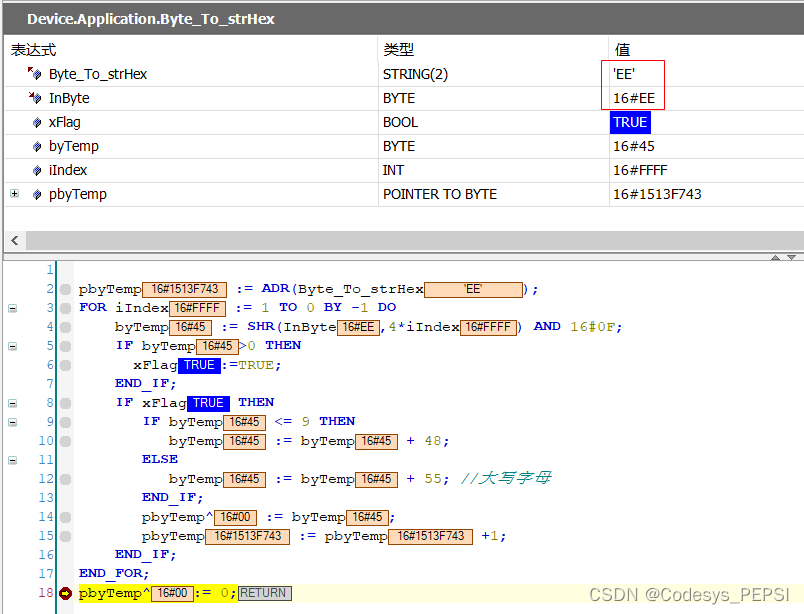Collapse the IF block on line 9
Image resolution: width=804 pixels, height=614 pixels.
13,422
